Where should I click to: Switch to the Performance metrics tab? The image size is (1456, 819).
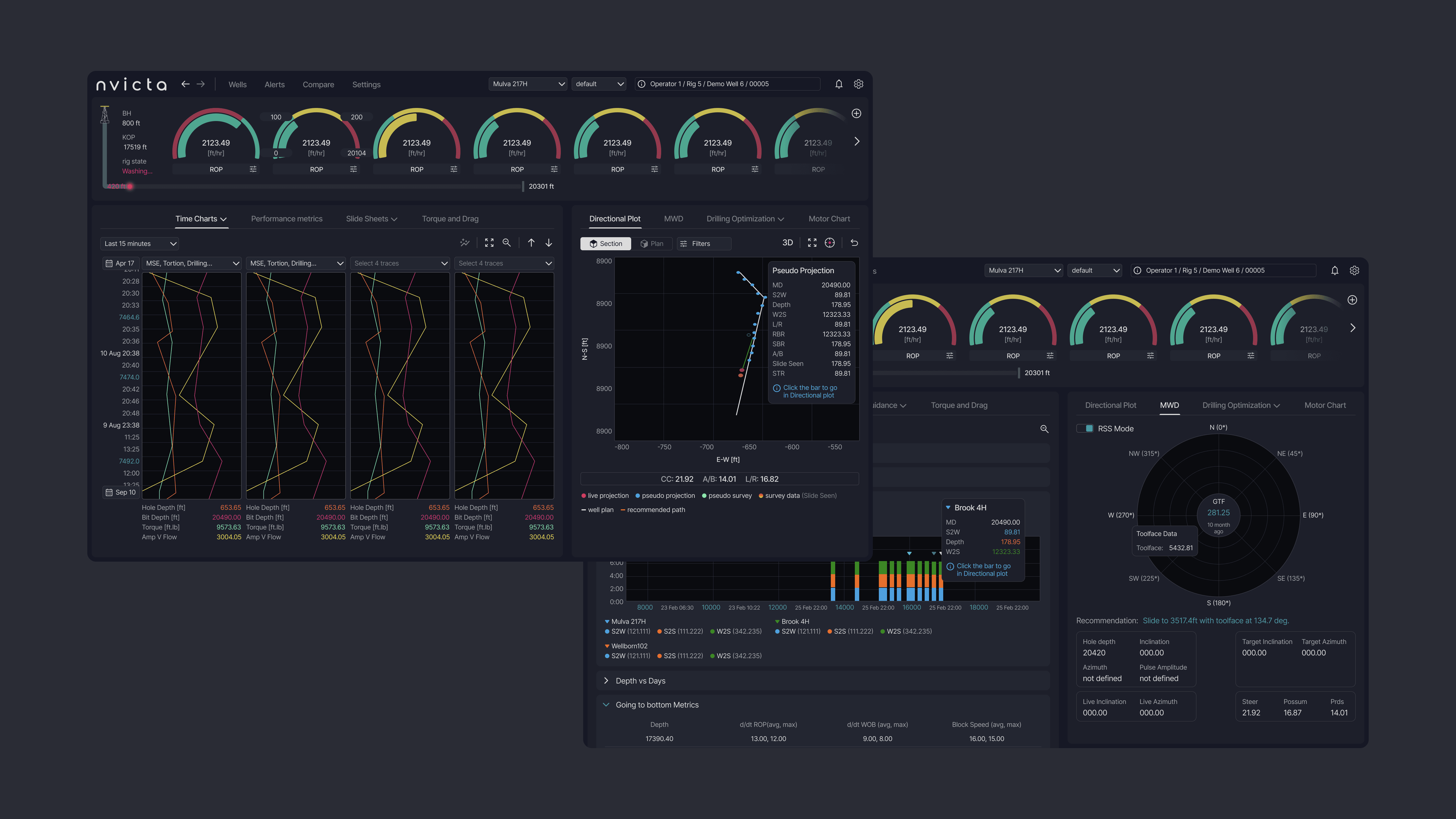click(x=287, y=219)
